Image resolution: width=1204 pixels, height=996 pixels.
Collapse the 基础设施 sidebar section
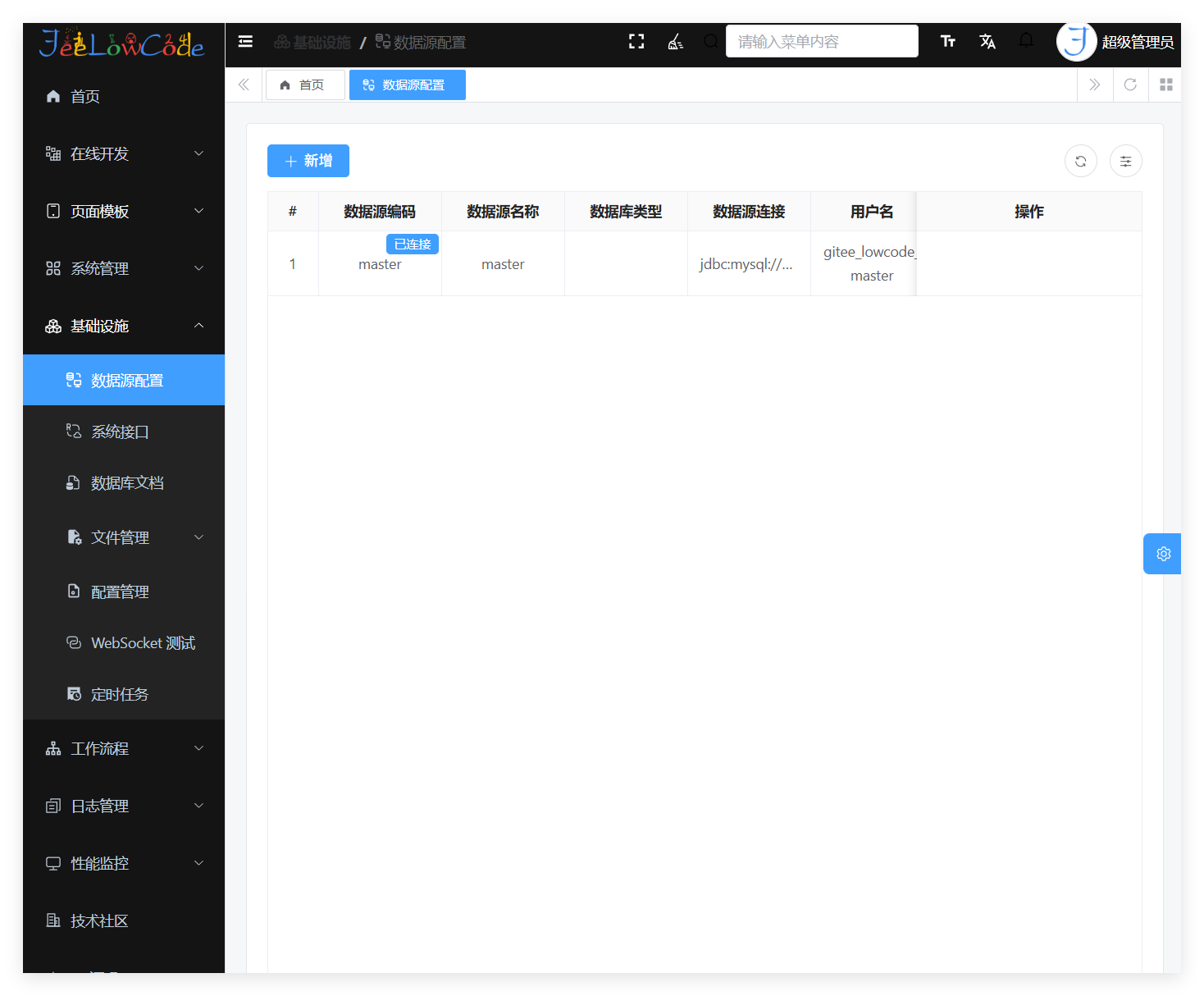[x=123, y=326]
